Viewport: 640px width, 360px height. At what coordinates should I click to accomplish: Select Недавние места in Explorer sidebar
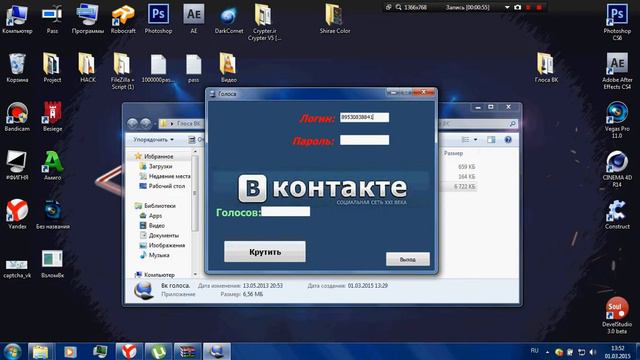coord(165,176)
